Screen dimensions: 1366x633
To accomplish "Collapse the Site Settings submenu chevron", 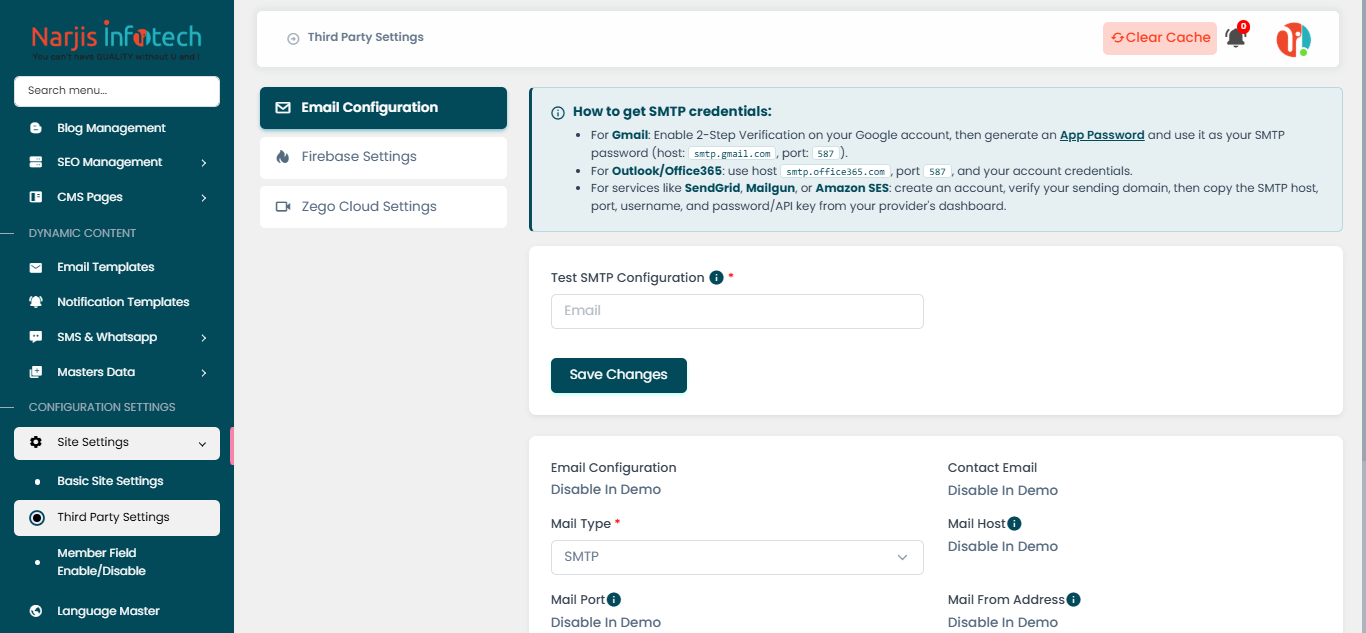I will click(203, 443).
